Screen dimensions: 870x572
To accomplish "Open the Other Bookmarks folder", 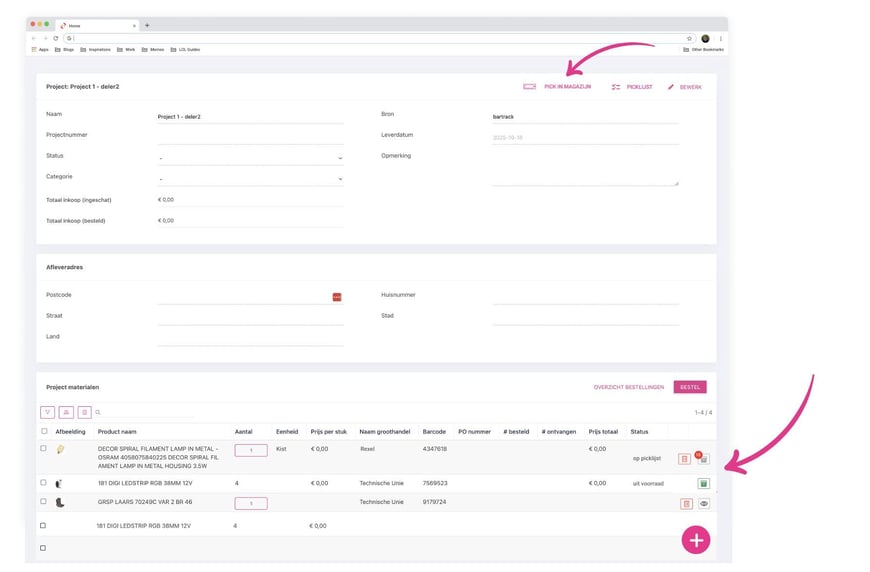I will pyautogui.click(x=704, y=49).
